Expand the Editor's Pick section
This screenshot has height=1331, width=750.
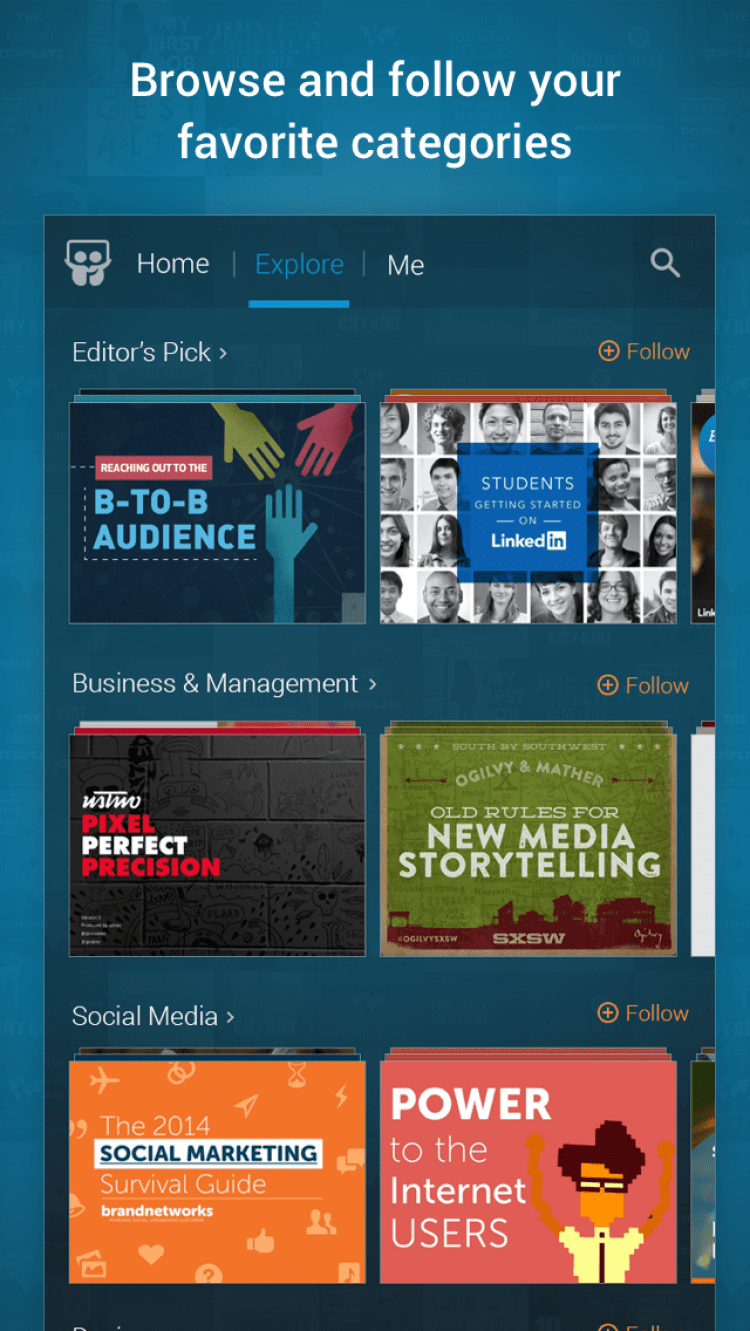(150, 352)
